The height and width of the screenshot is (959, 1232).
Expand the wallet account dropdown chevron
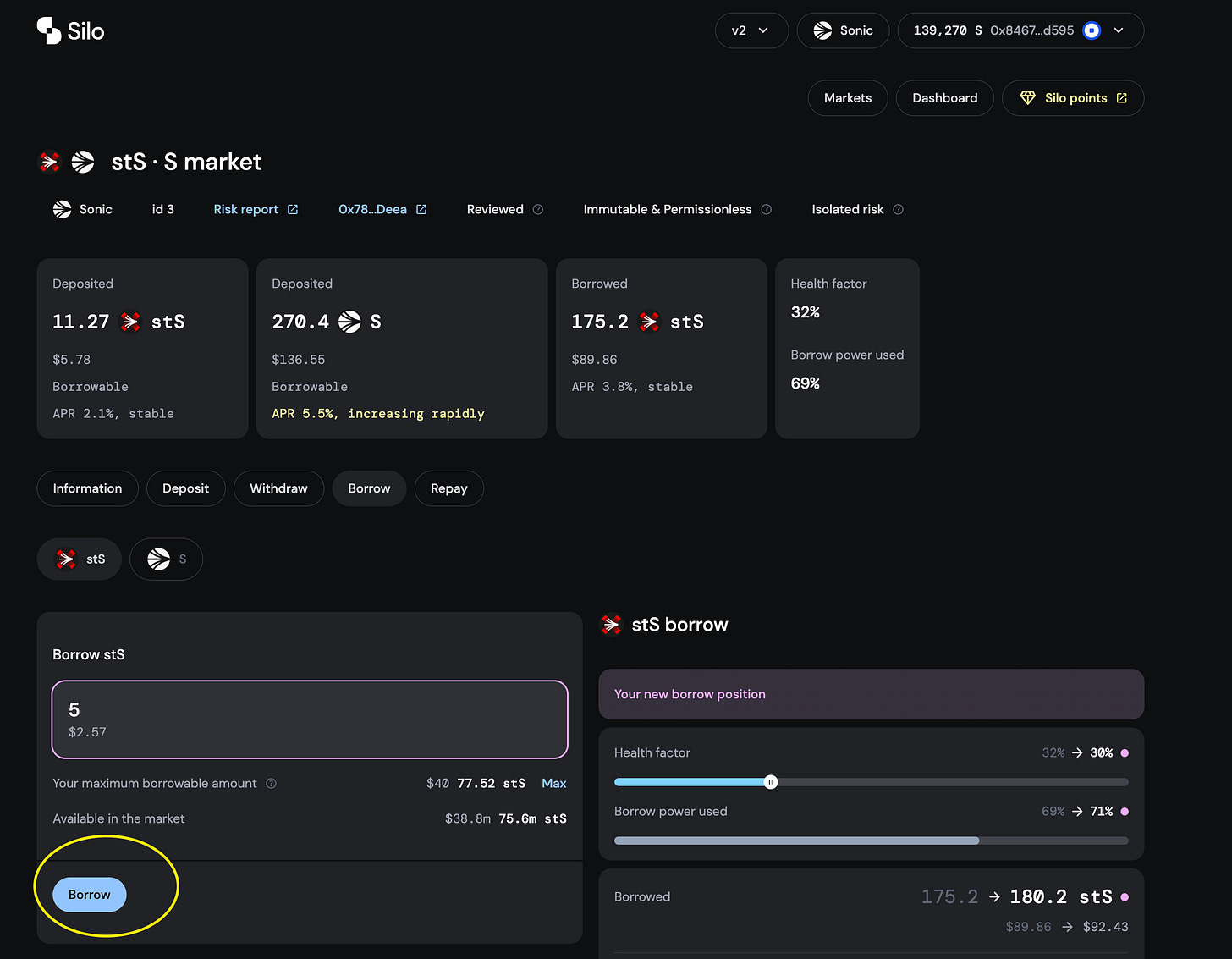(x=1119, y=30)
